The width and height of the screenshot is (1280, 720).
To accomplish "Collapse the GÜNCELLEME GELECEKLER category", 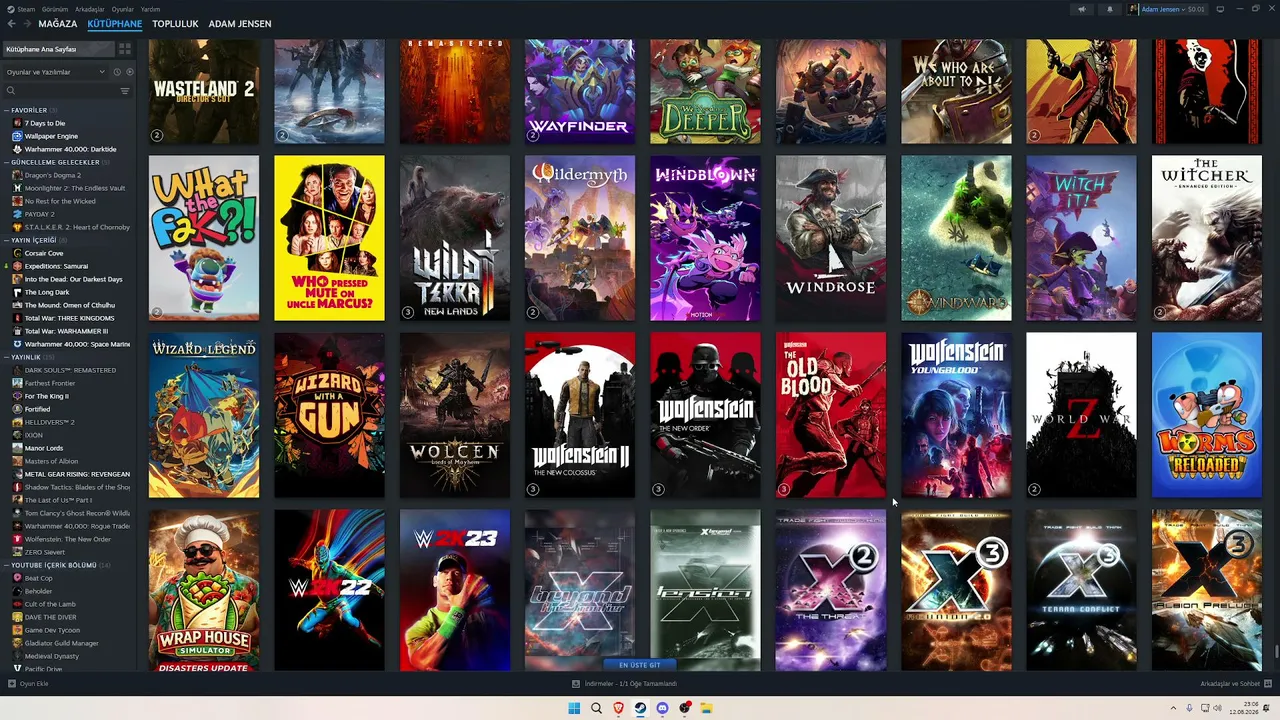I will tap(7, 162).
